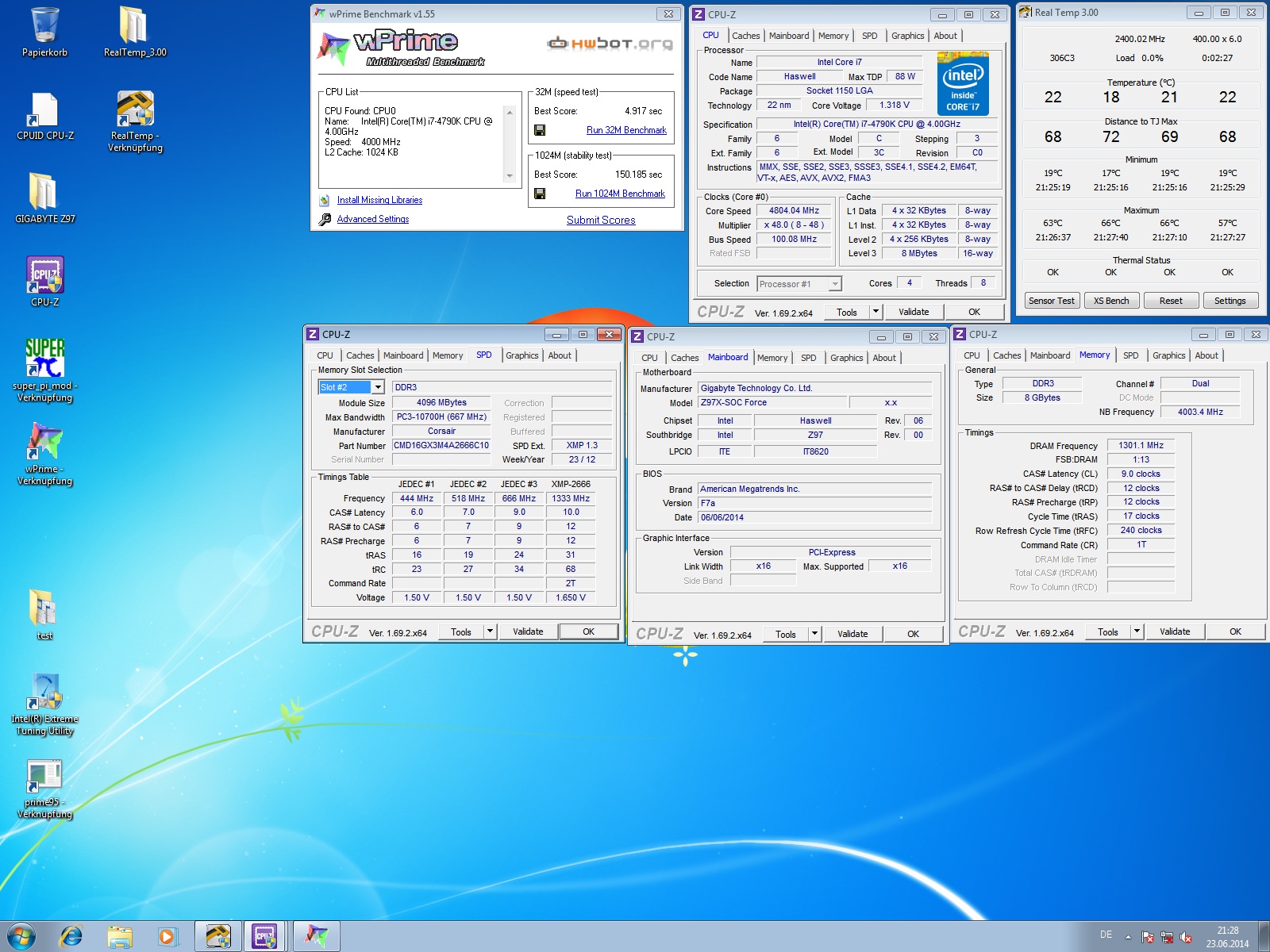Image resolution: width=1270 pixels, height=952 pixels.
Task: Expand the Tools arrow in Memory CPU-Z window
Action: tap(1137, 631)
